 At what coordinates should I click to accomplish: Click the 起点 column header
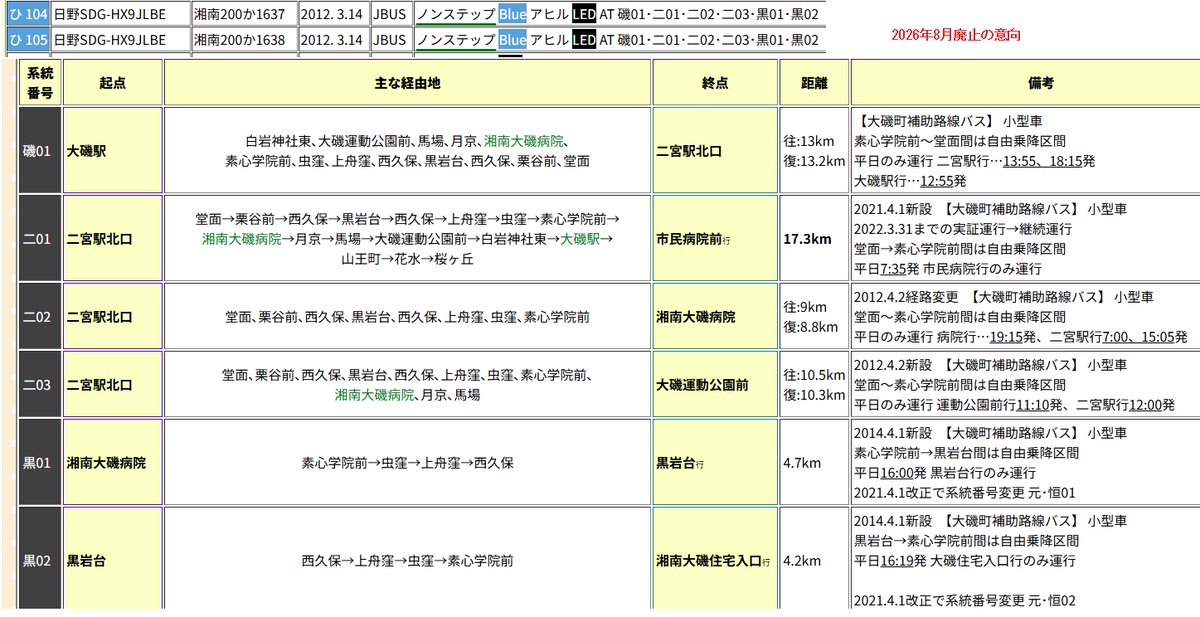(x=113, y=83)
